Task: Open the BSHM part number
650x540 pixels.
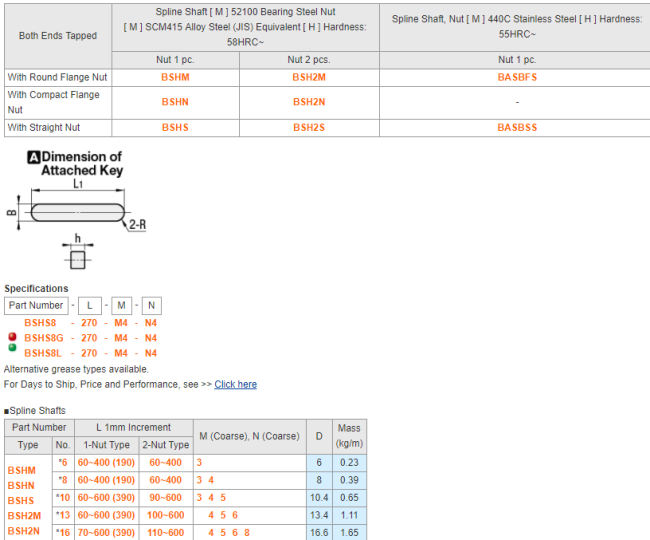Action: 175,76
